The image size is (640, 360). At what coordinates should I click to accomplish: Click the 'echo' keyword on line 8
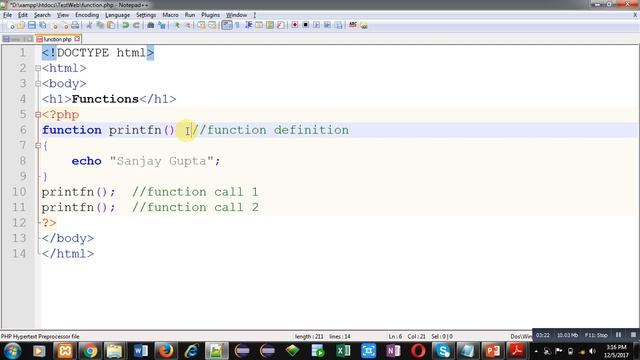(87, 161)
